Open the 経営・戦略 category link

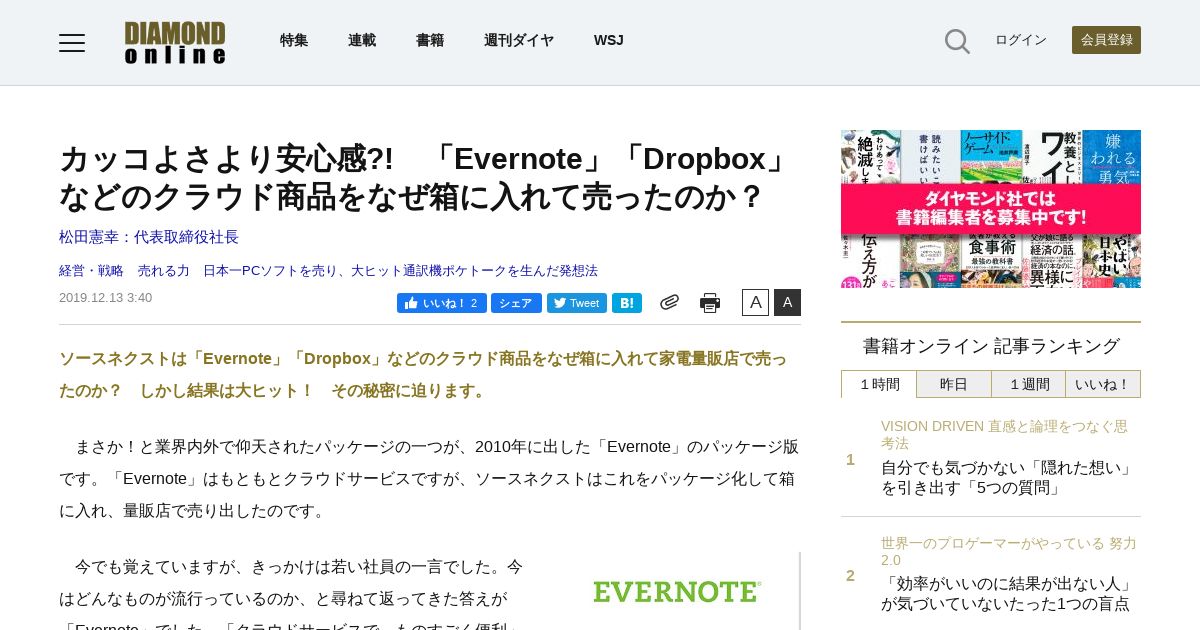91,271
